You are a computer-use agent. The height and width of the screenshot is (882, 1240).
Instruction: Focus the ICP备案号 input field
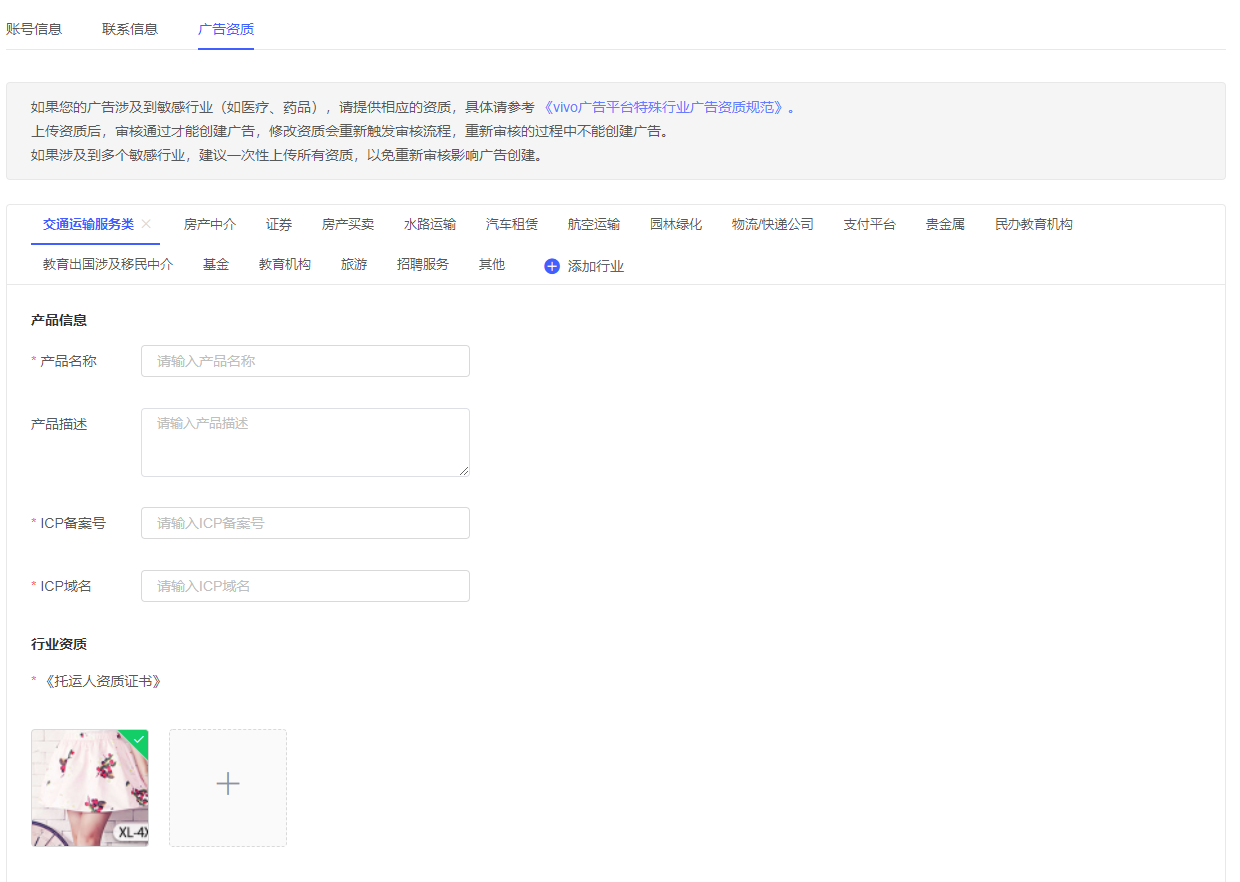click(305, 523)
